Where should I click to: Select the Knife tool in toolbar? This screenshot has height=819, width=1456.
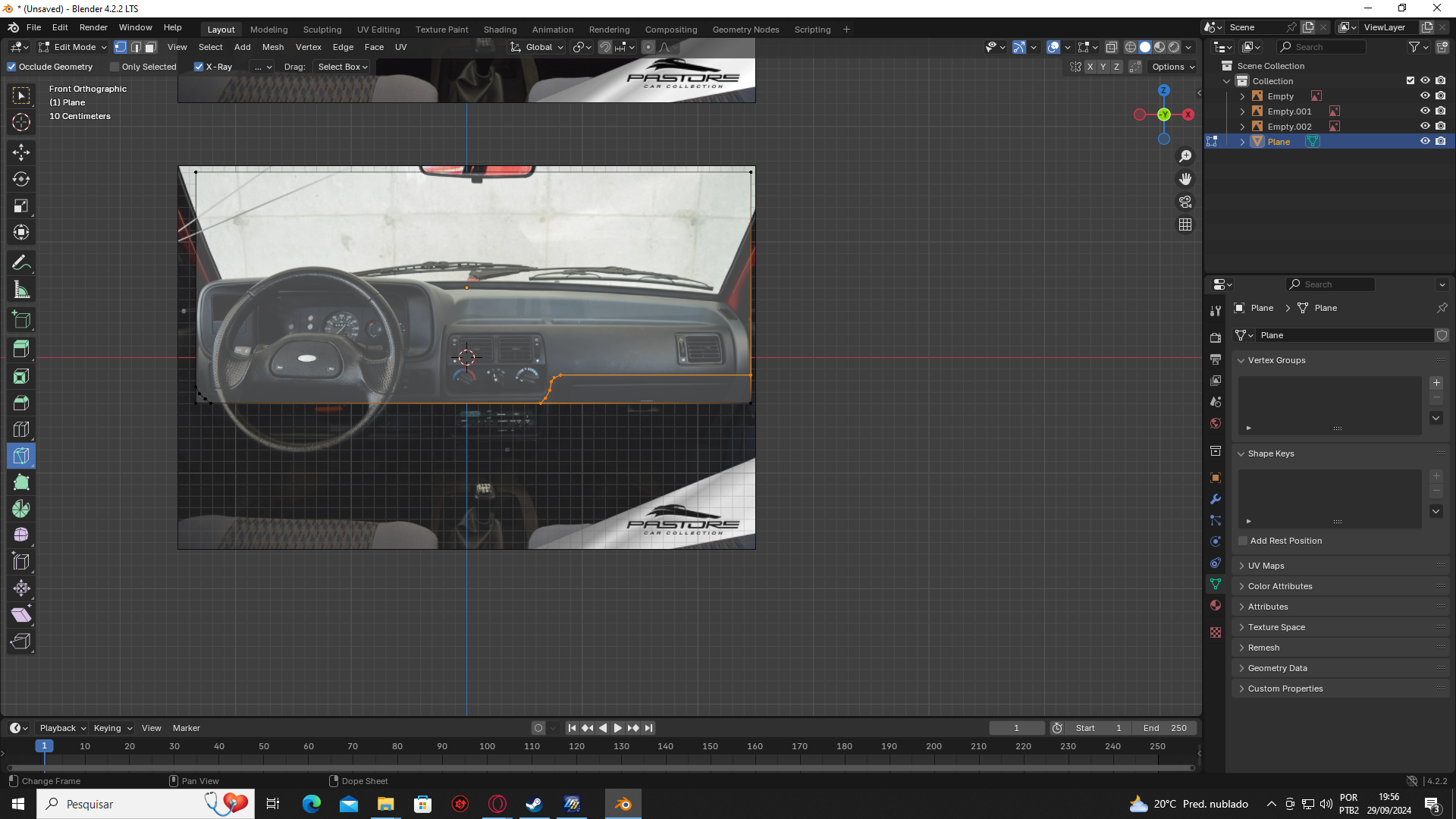[21, 456]
